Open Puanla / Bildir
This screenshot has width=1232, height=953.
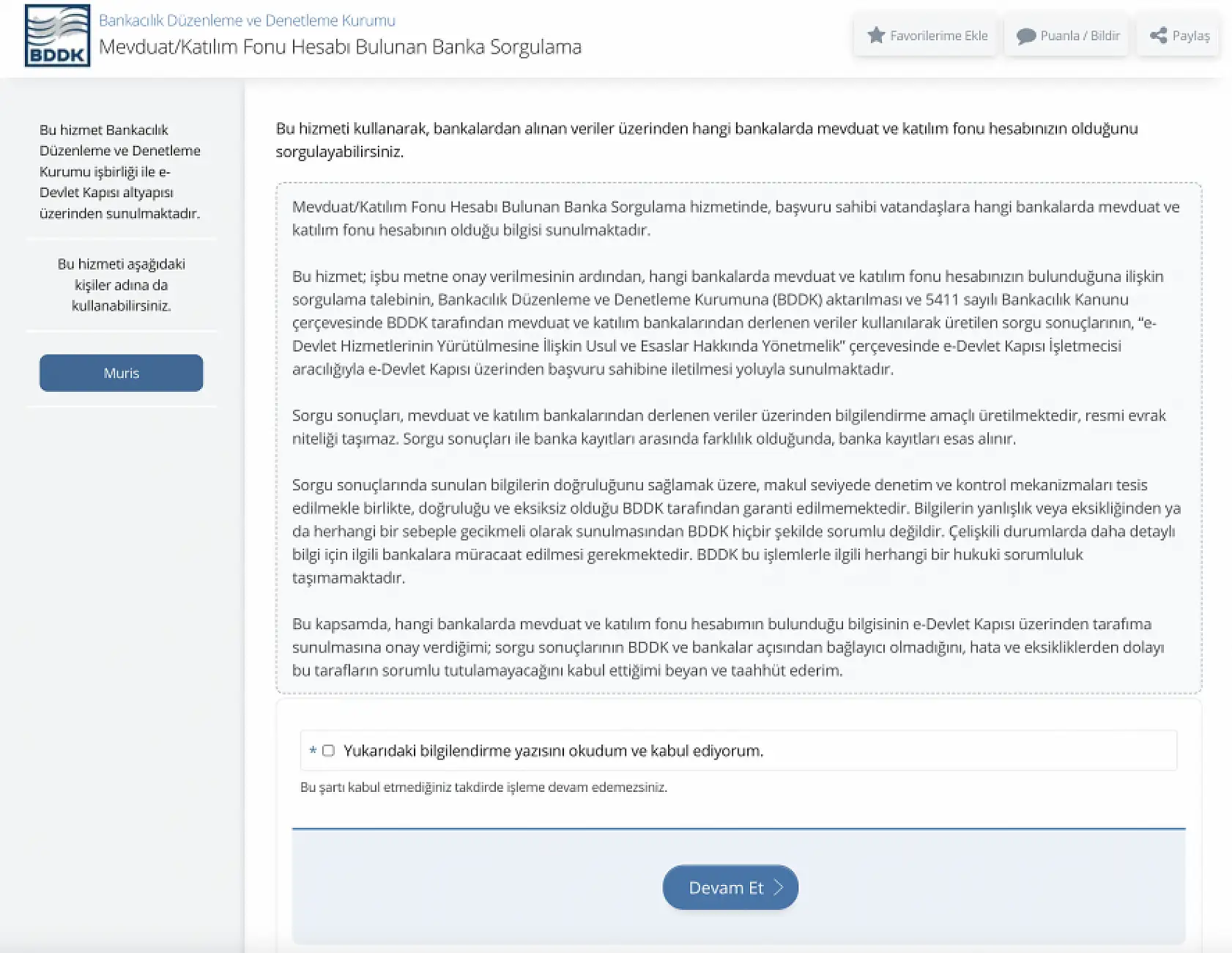pyautogui.click(x=1066, y=35)
